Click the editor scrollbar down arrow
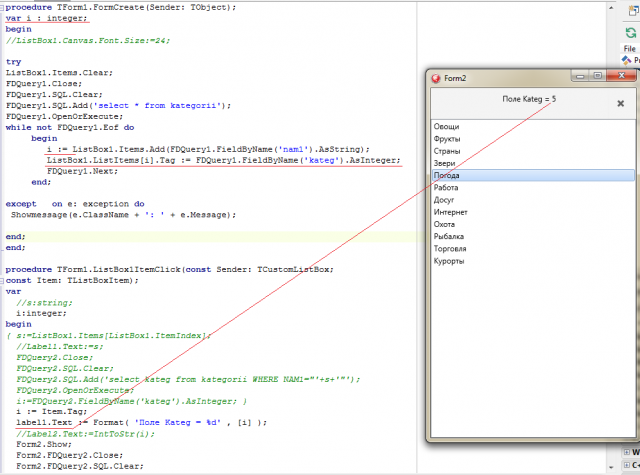Viewport: 640px width, 475px height. pyautogui.click(x=611, y=467)
